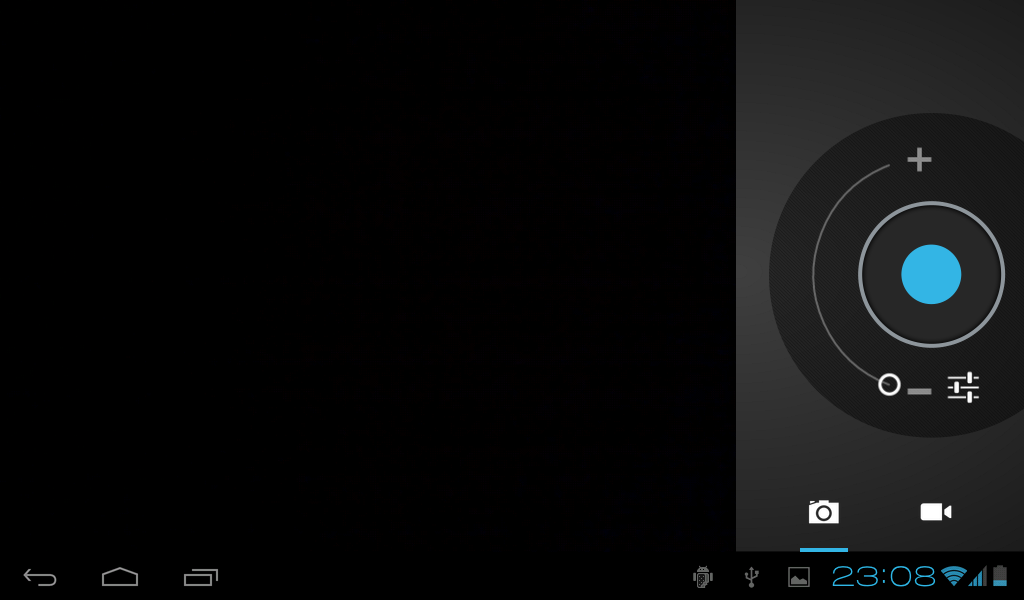Viewport: 1024px width, 600px height.
Task: Click the circular zoom slider handle
Action: pos(889,384)
